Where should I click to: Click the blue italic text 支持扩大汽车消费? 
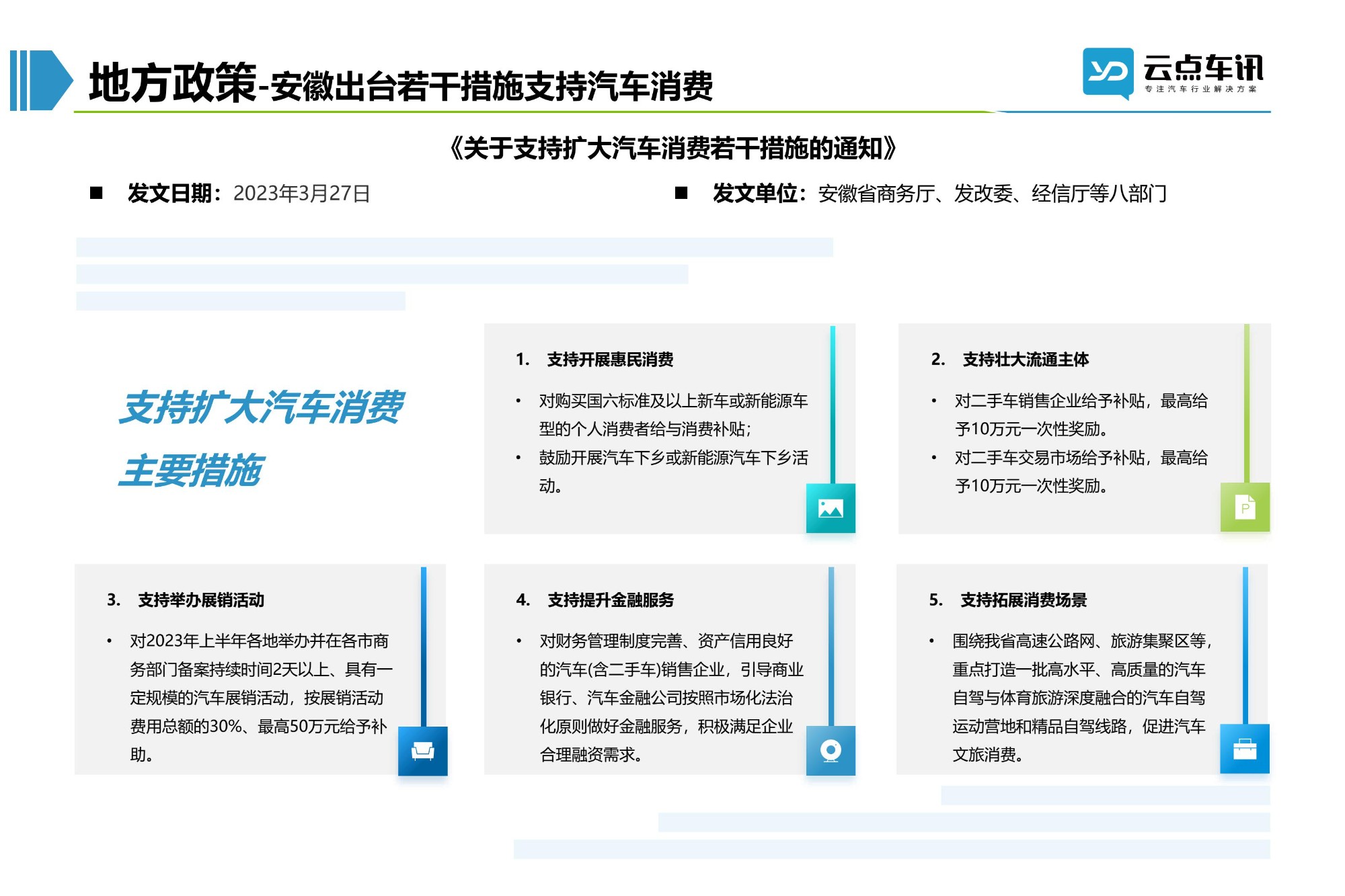click(x=261, y=407)
